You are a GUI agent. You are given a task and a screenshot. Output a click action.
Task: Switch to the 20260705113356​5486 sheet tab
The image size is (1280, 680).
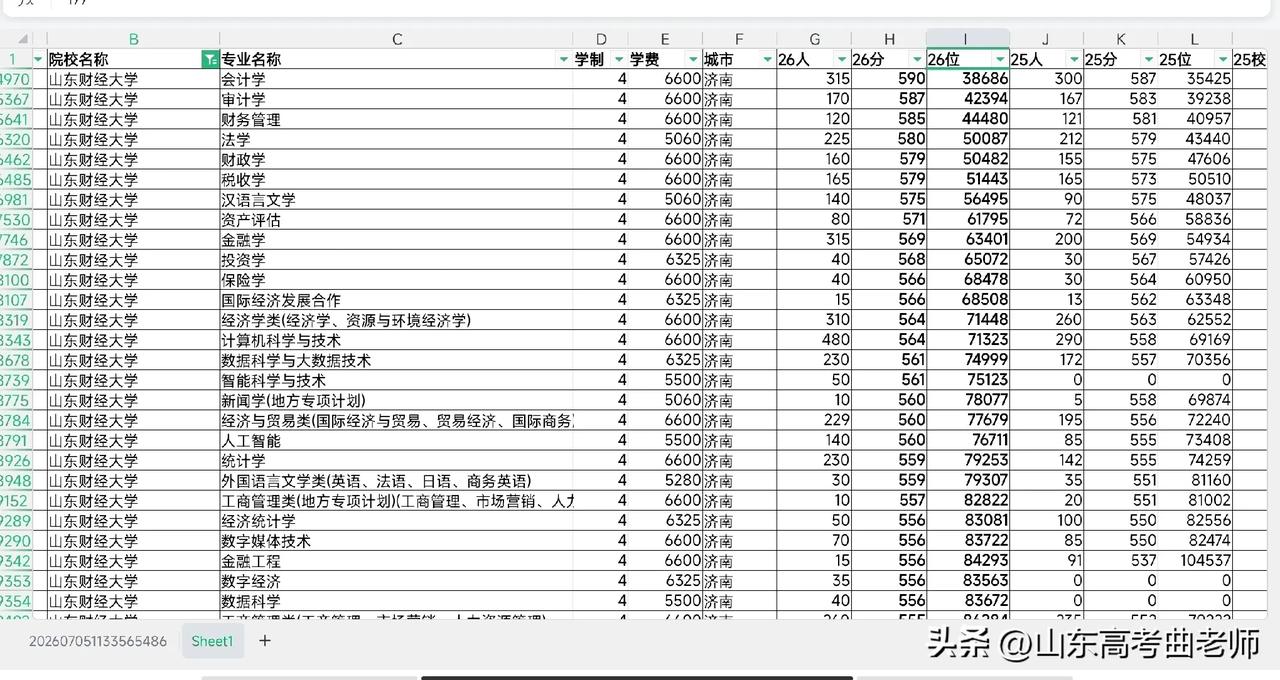[98, 641]
